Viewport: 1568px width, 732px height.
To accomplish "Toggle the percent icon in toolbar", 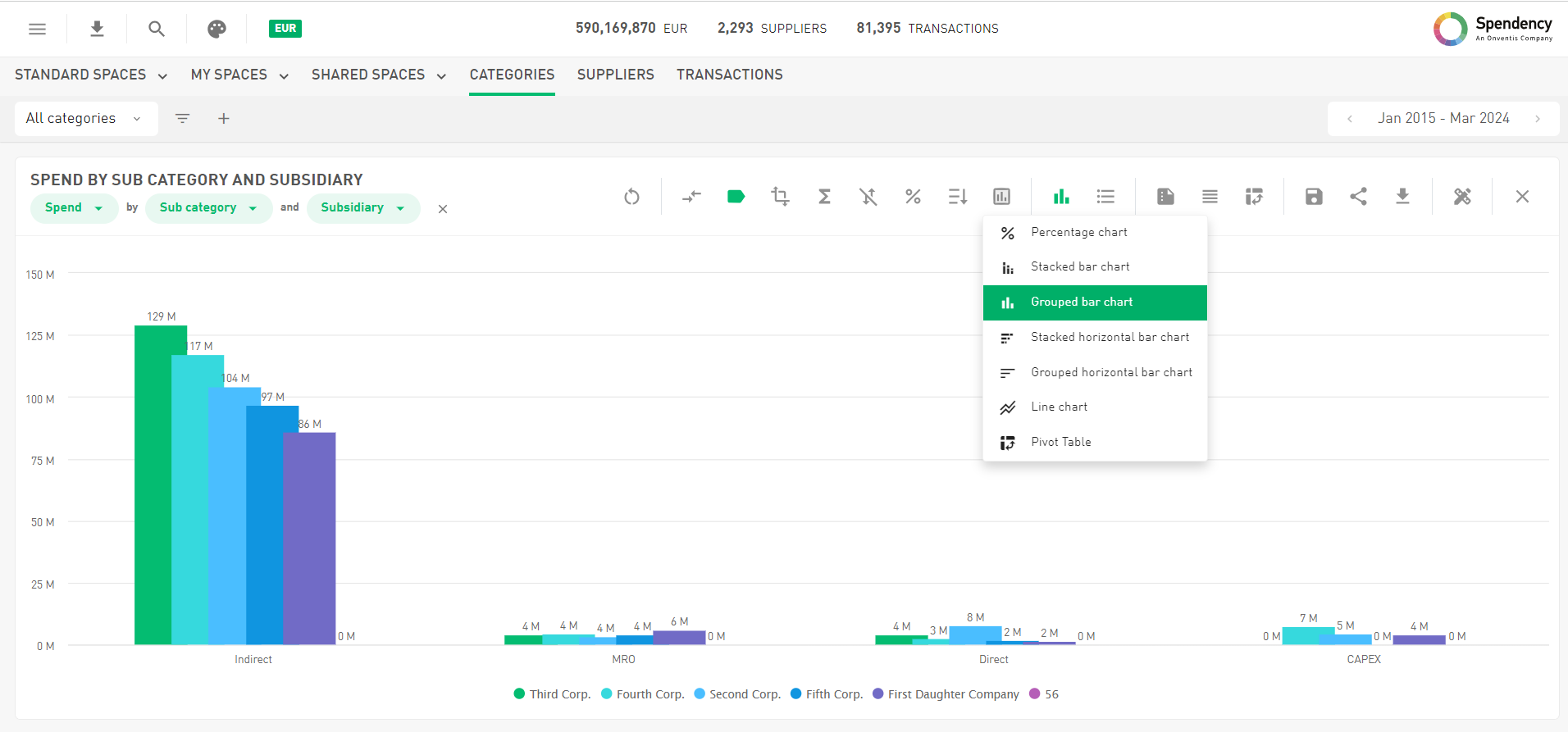I will click(913, 197).
